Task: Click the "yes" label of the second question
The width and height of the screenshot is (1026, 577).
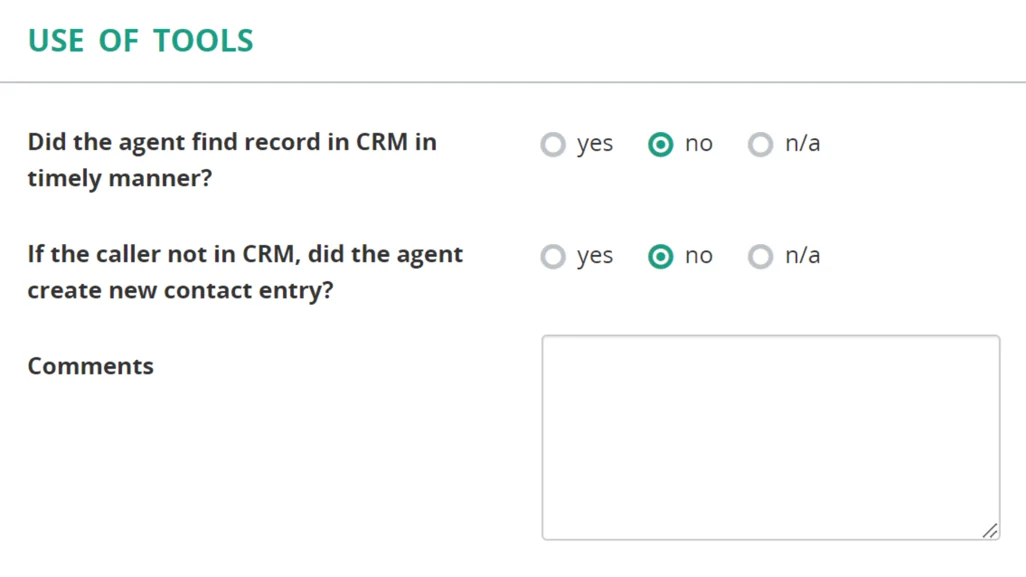Action: pos(594,256)
